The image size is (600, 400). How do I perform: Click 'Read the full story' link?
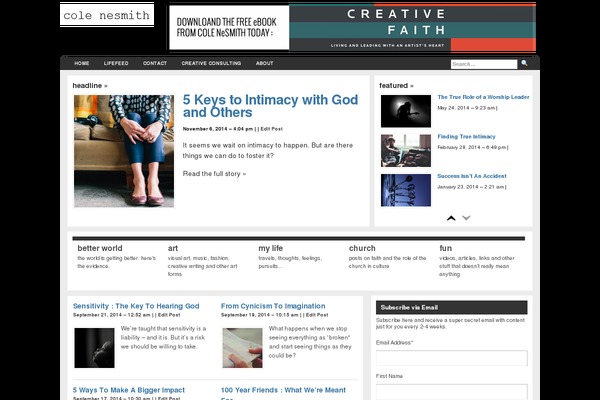[214, 174]
